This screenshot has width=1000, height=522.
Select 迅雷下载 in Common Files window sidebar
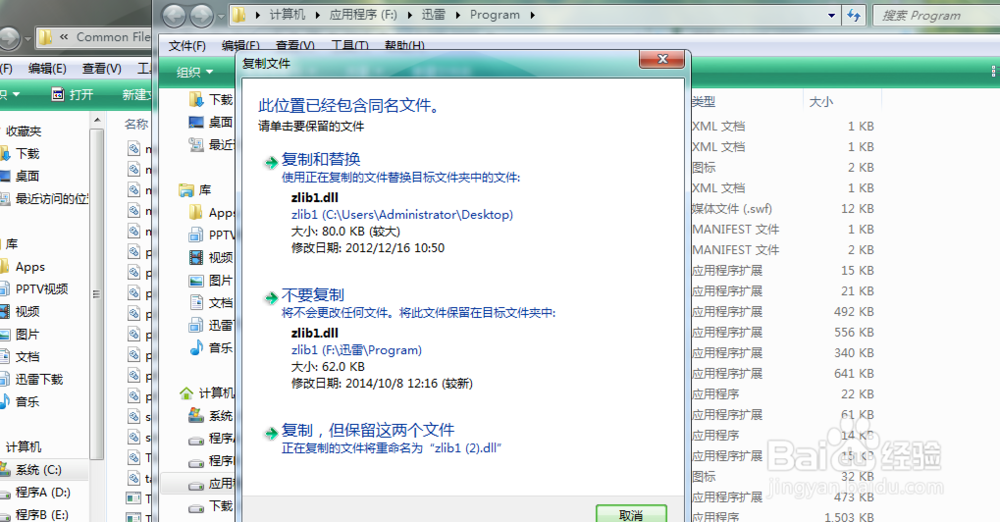coord(32,380)
